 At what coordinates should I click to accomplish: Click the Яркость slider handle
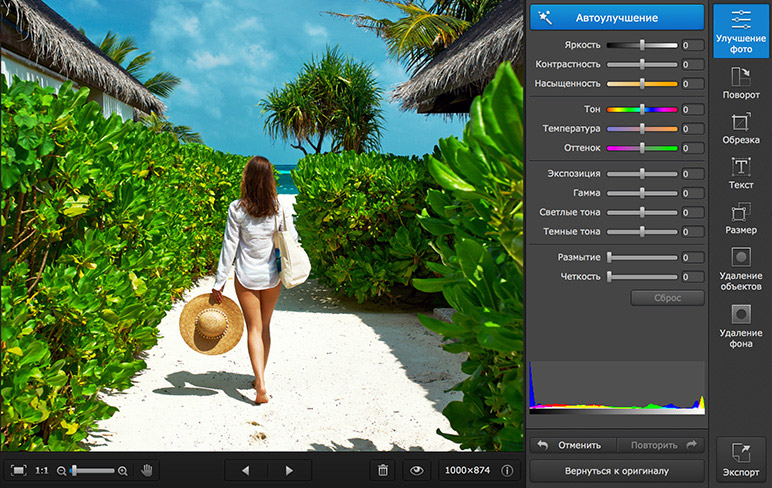point(643,45)
